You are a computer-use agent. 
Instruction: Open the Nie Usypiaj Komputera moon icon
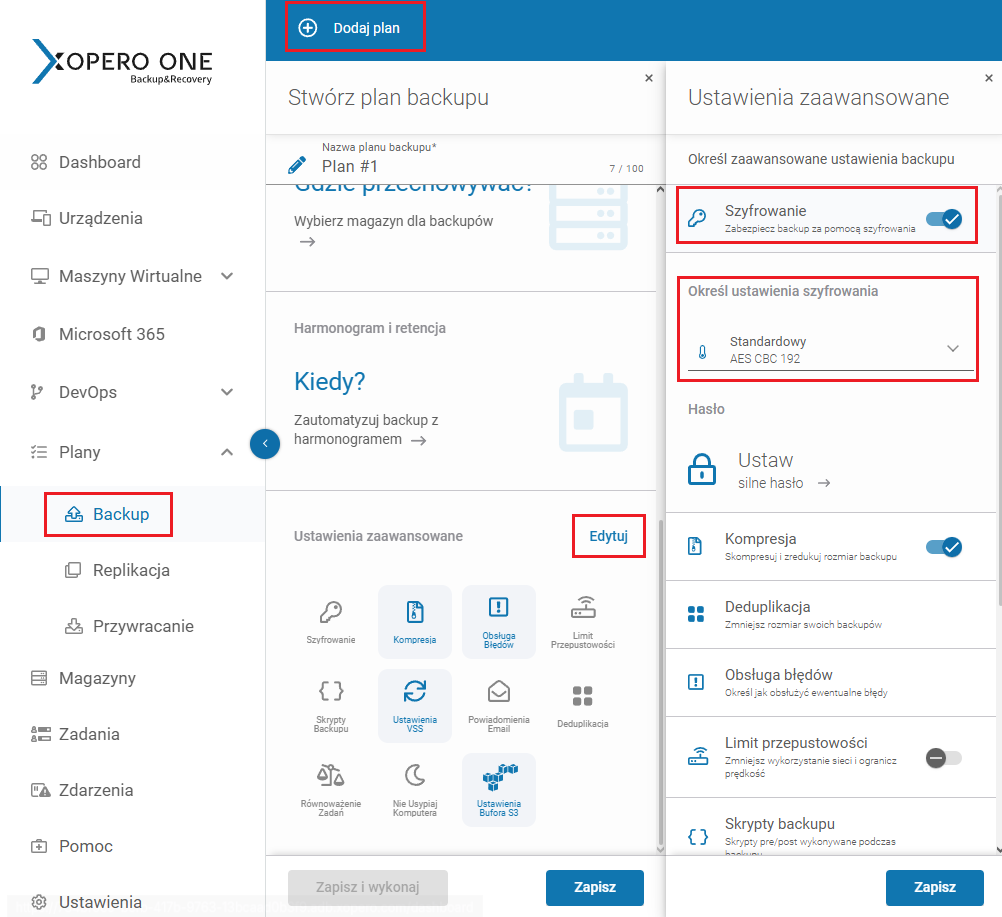pos(415,776)
